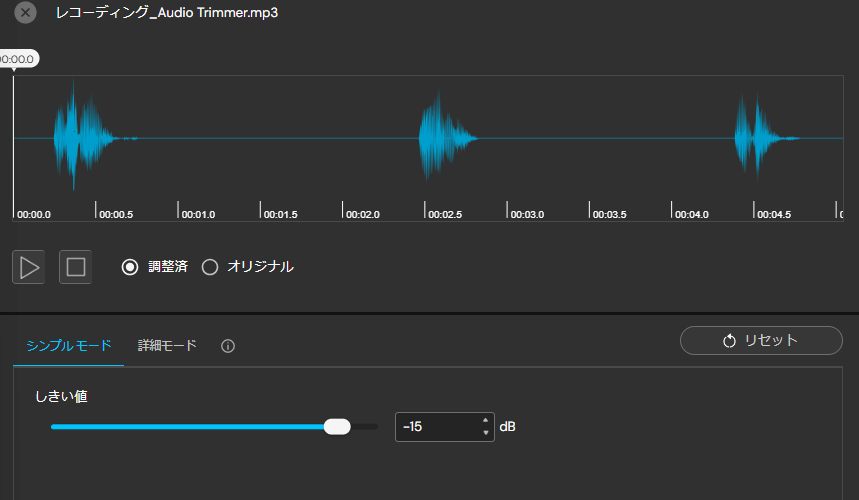Click the playhead time marker 00:00.0

pos(18,59)
